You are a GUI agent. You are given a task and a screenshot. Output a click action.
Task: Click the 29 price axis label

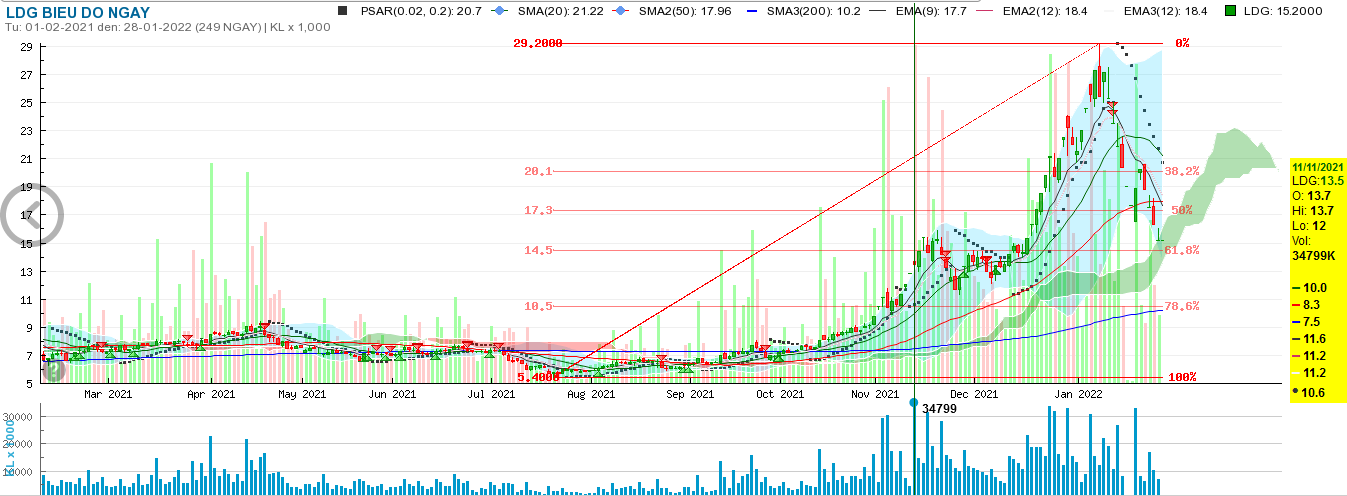(27, 46)
